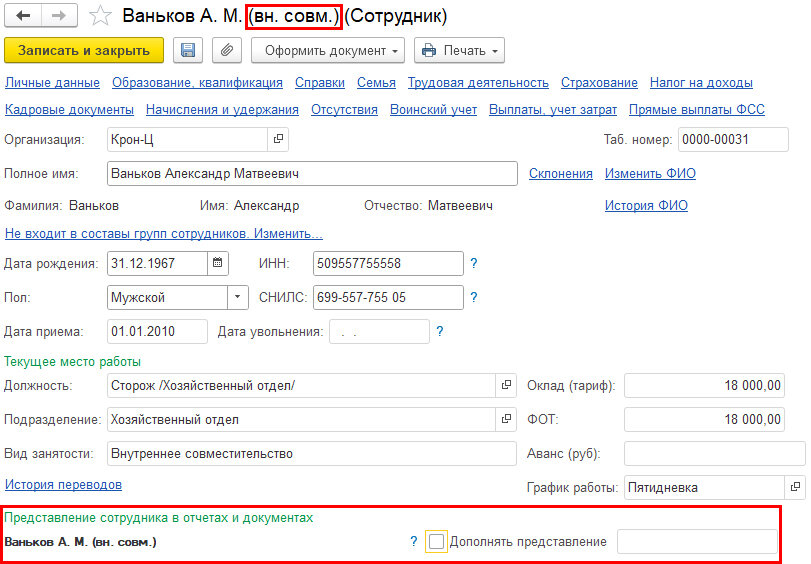Screen dimensions: 811x564
Task: Open attached files with the paperclip icon
Action: (x=227, y=50)
